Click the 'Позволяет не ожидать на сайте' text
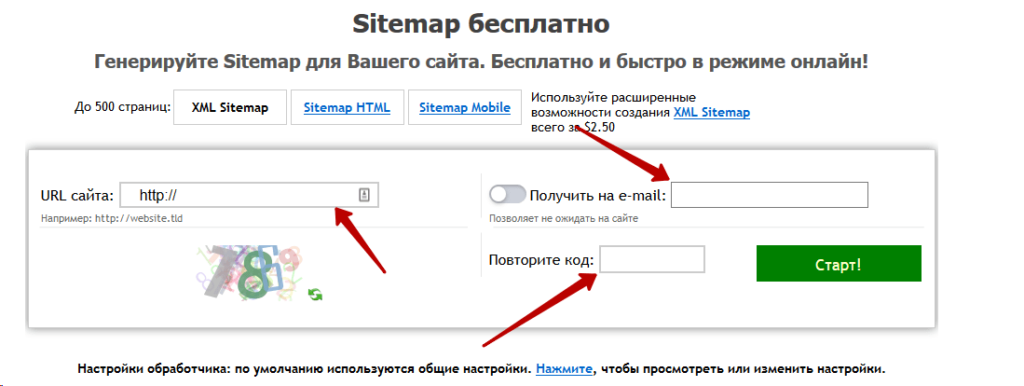Viewport: 1024px width, 386px height. click(x=564, y=219)
